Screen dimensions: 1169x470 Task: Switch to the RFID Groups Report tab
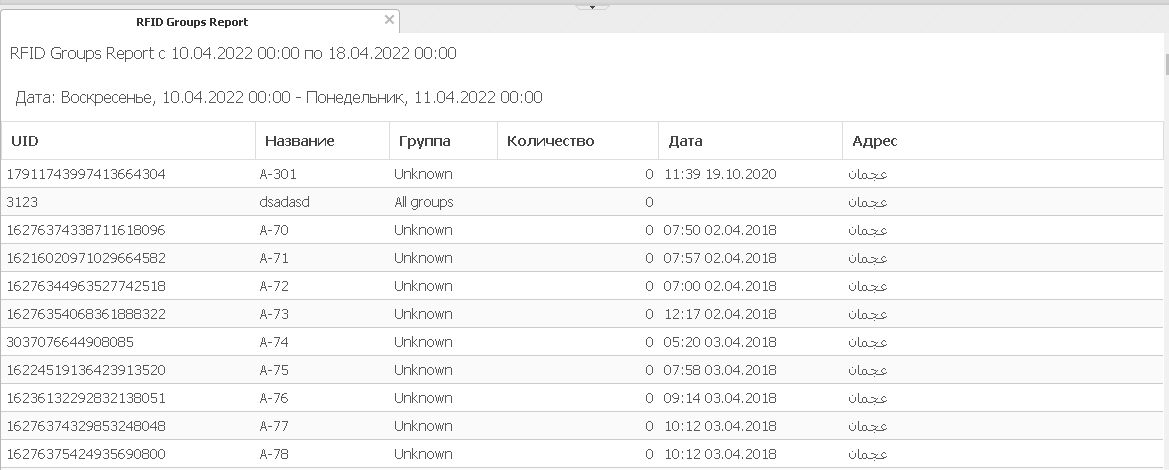point(192,22)
